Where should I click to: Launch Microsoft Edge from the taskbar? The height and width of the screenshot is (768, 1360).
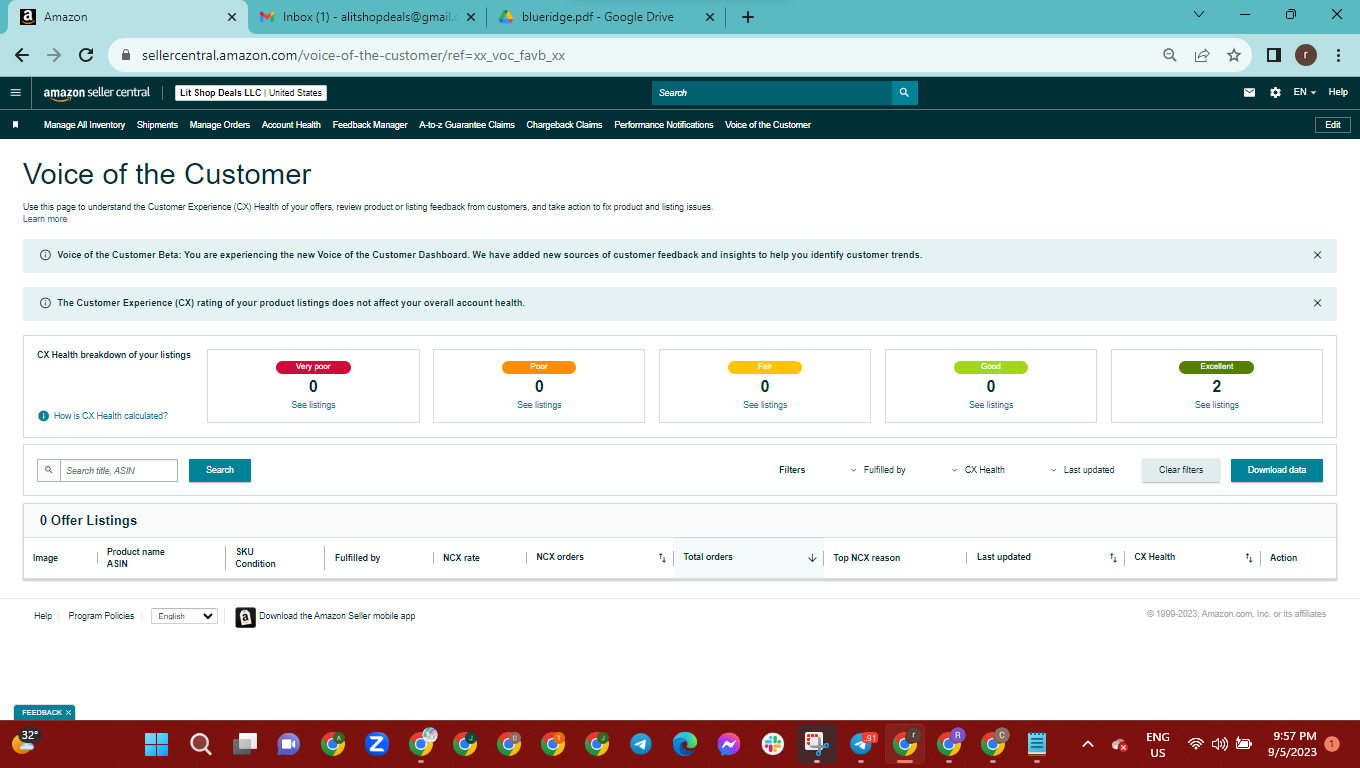[685, 744]
